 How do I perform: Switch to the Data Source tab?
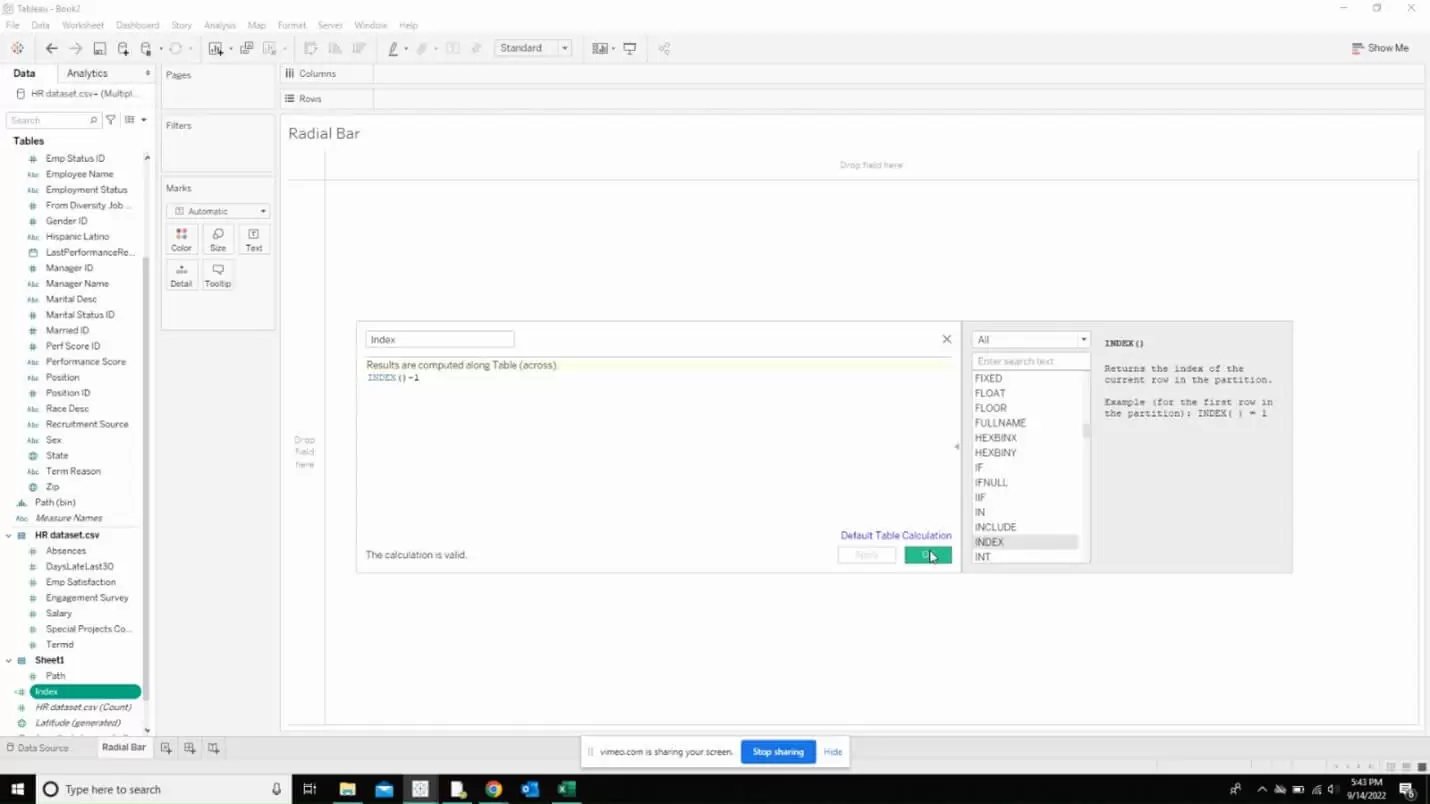[37, 748]
